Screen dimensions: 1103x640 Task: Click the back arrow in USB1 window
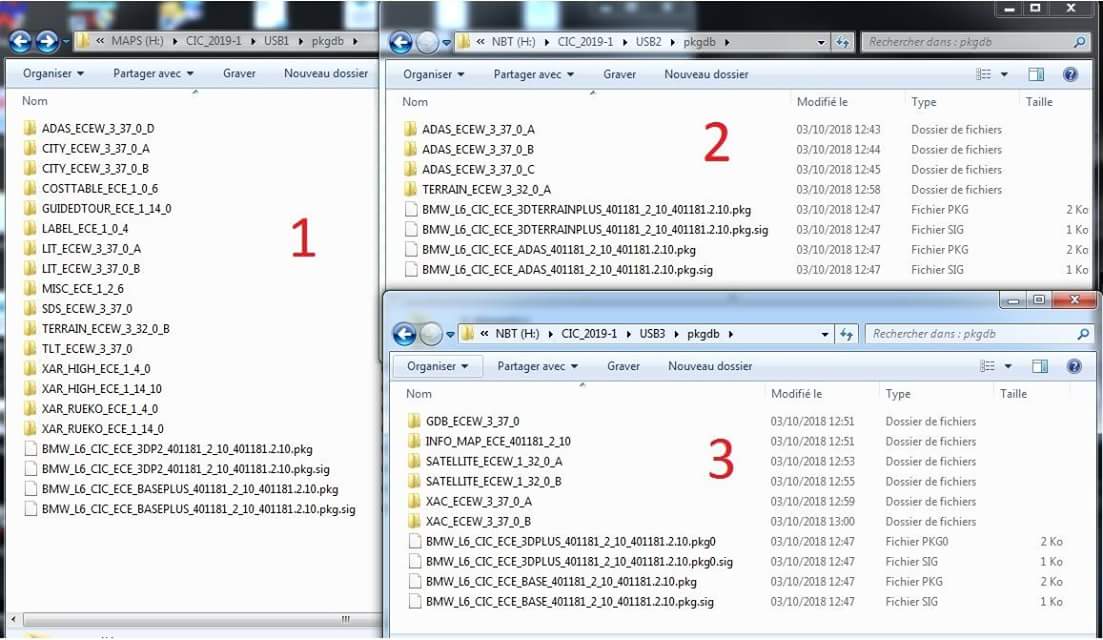click(20, 42)
